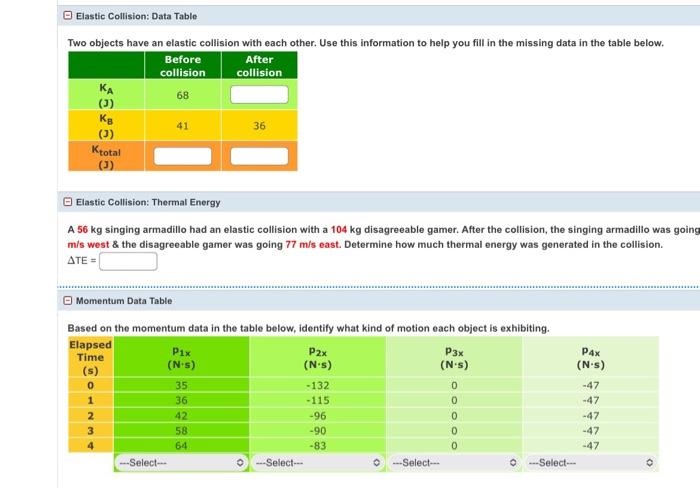The image size is (700, 488).
Task: Click the p4x value -47 at time 0
Action: point(591,385)
